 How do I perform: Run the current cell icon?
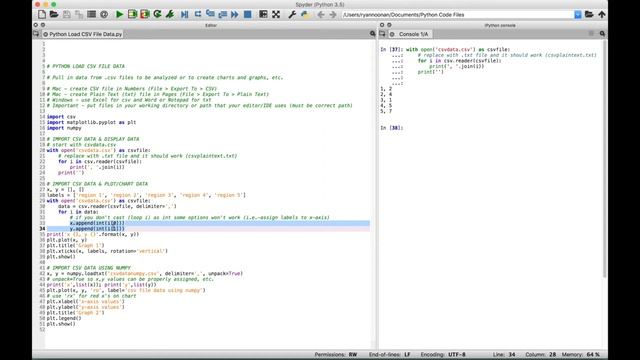click(132, 14)
